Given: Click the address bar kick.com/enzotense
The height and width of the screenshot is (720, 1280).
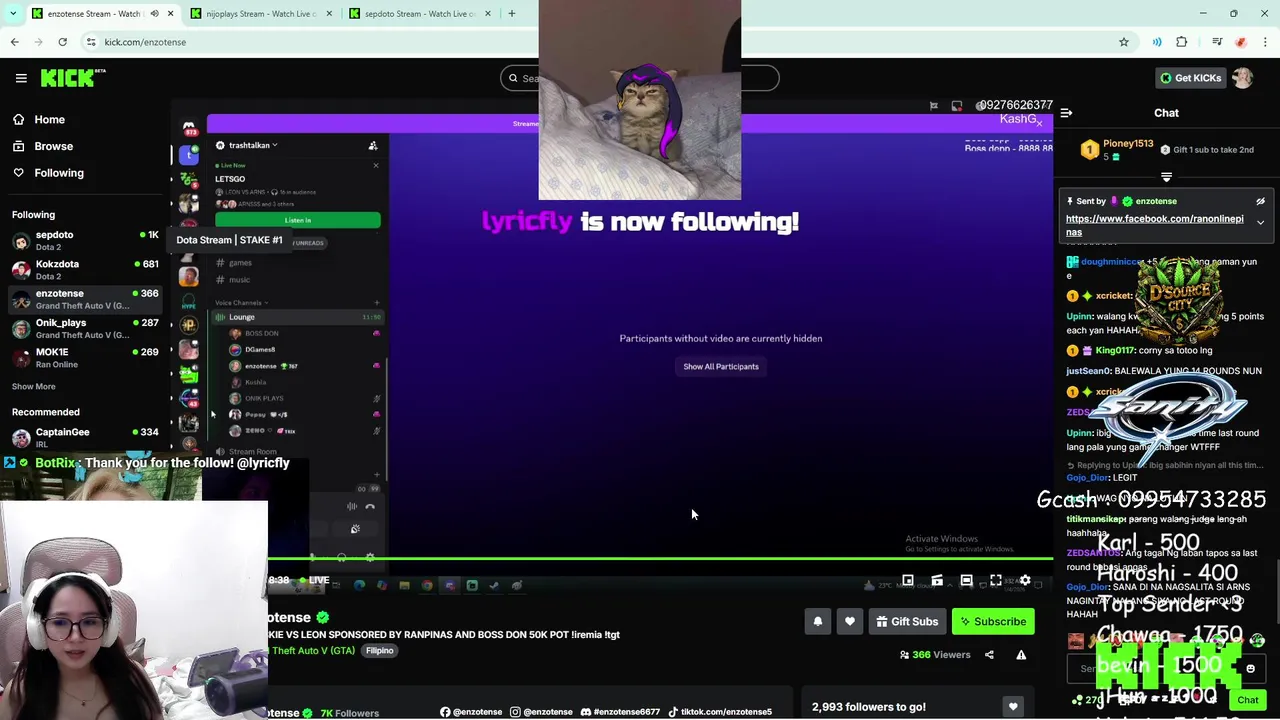Looking at the screenshot, I should (145, 42).
